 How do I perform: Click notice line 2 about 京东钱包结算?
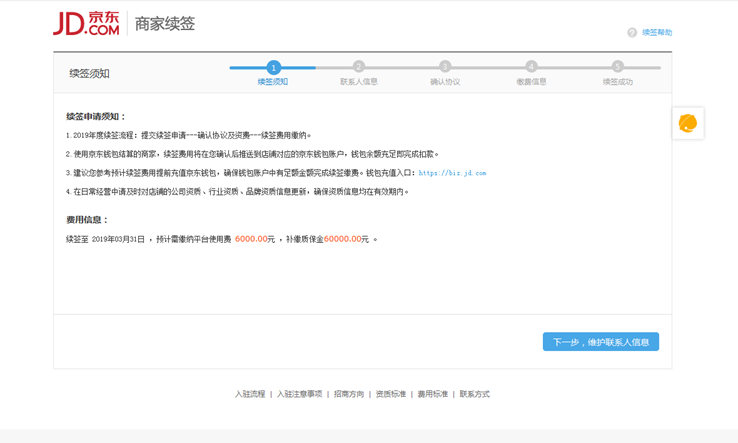tap(252, 154)
